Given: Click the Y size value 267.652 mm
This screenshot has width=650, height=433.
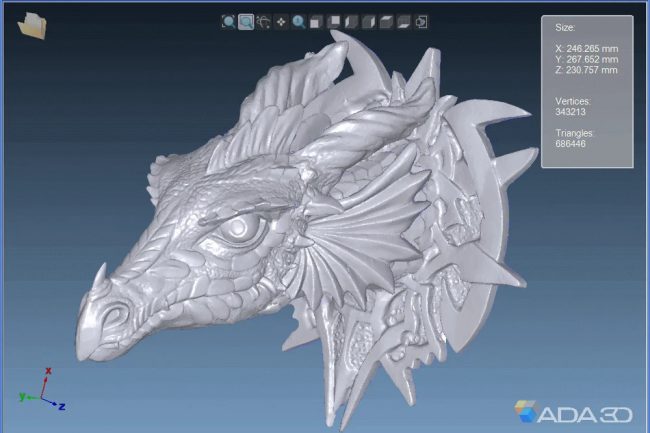Looking at the screenshot, I should pyautogui.click(x=586, y=58).
